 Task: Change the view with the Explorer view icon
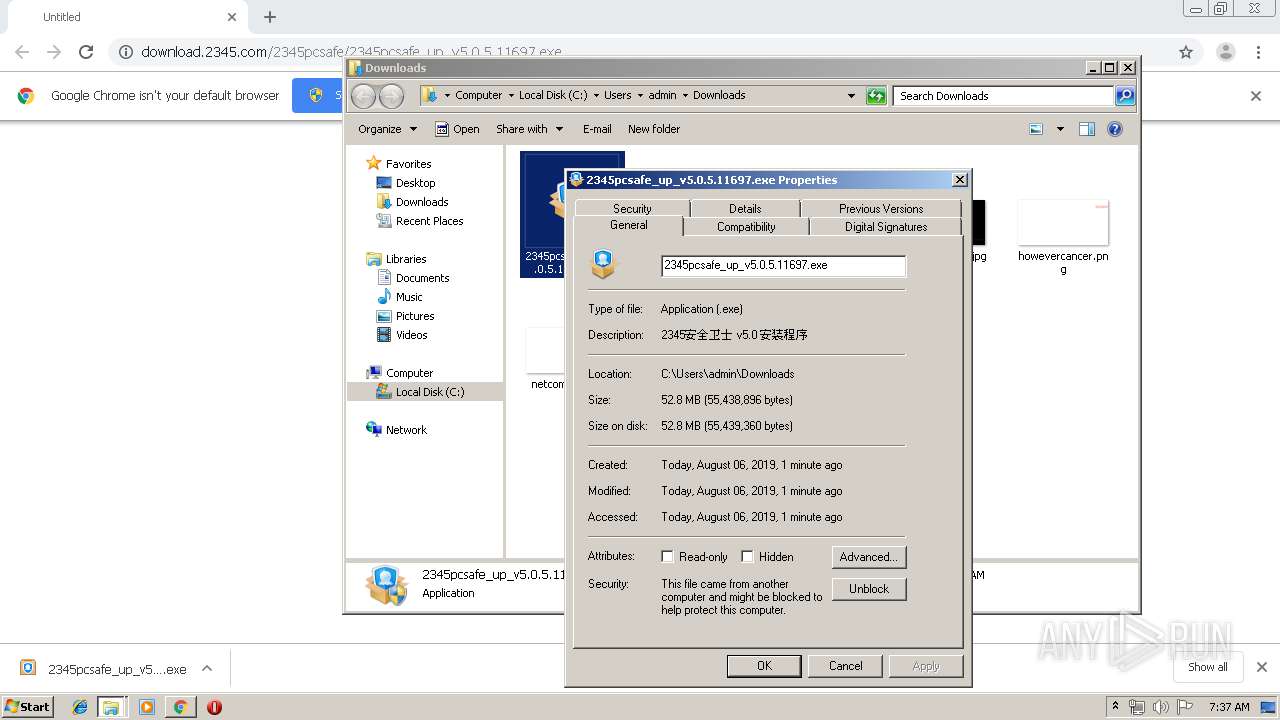point(1036,129)
